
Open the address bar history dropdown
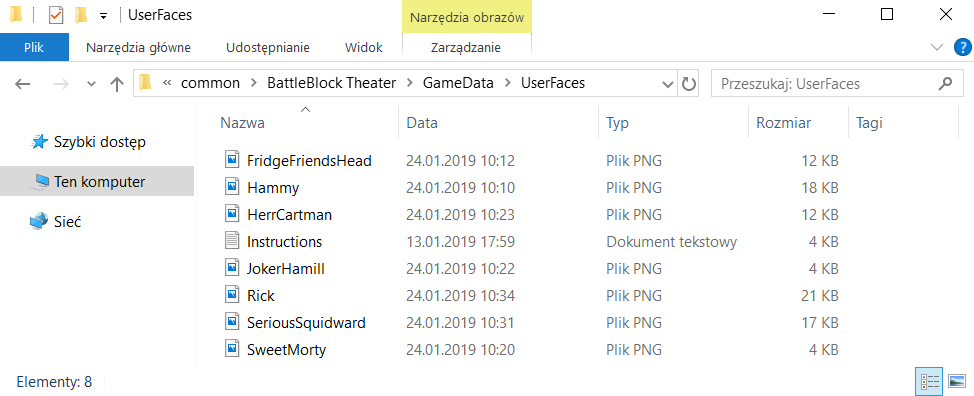(668, 84)
